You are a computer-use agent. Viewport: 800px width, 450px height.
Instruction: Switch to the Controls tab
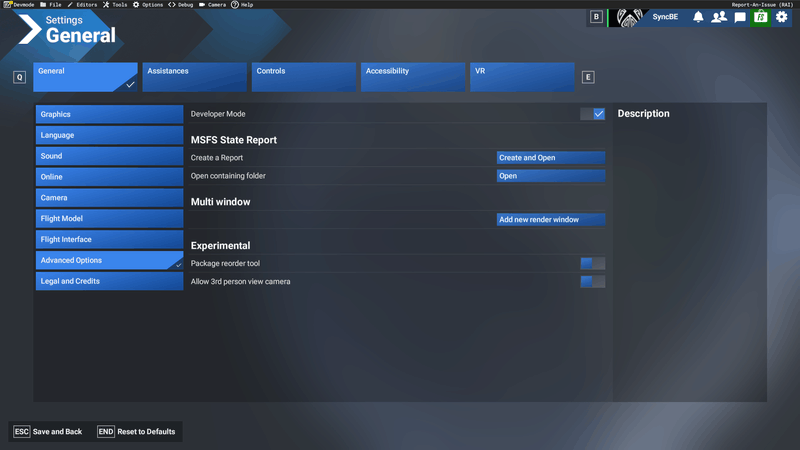pyautogui.click(x=304, y=77)
